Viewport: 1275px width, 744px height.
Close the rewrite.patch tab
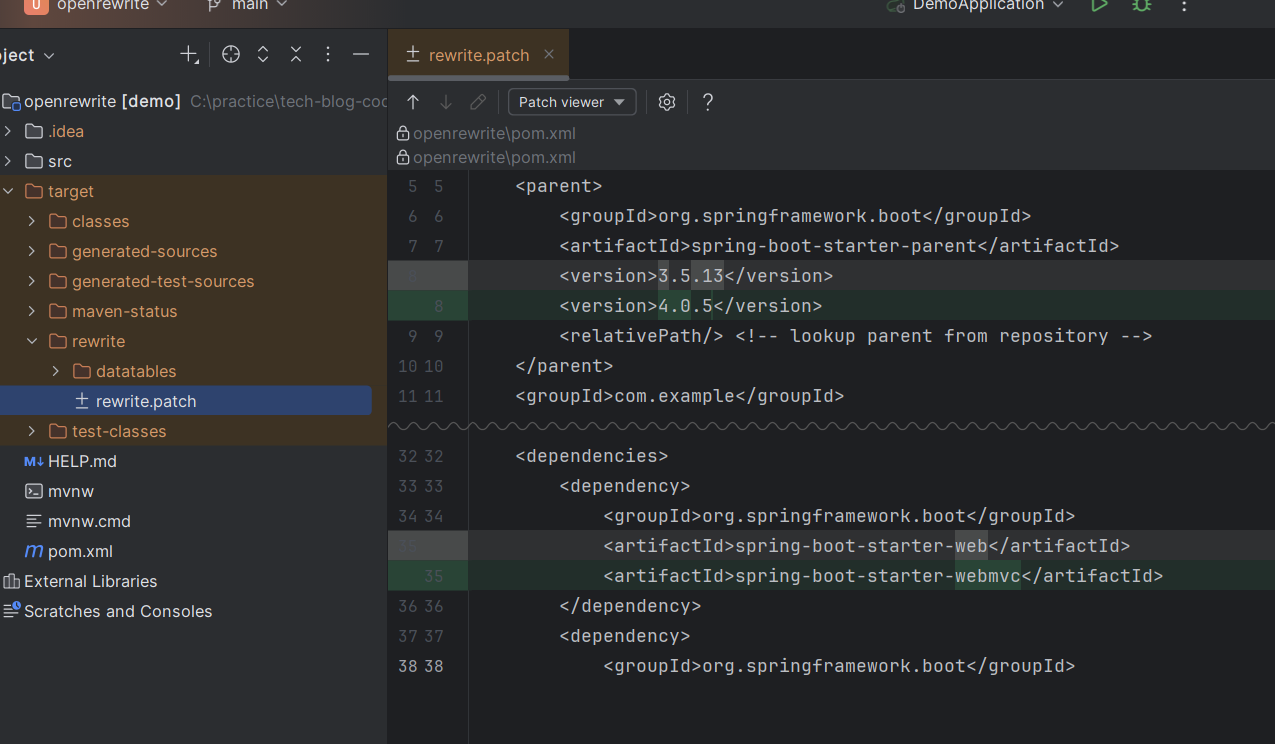[x=549, y=55]
